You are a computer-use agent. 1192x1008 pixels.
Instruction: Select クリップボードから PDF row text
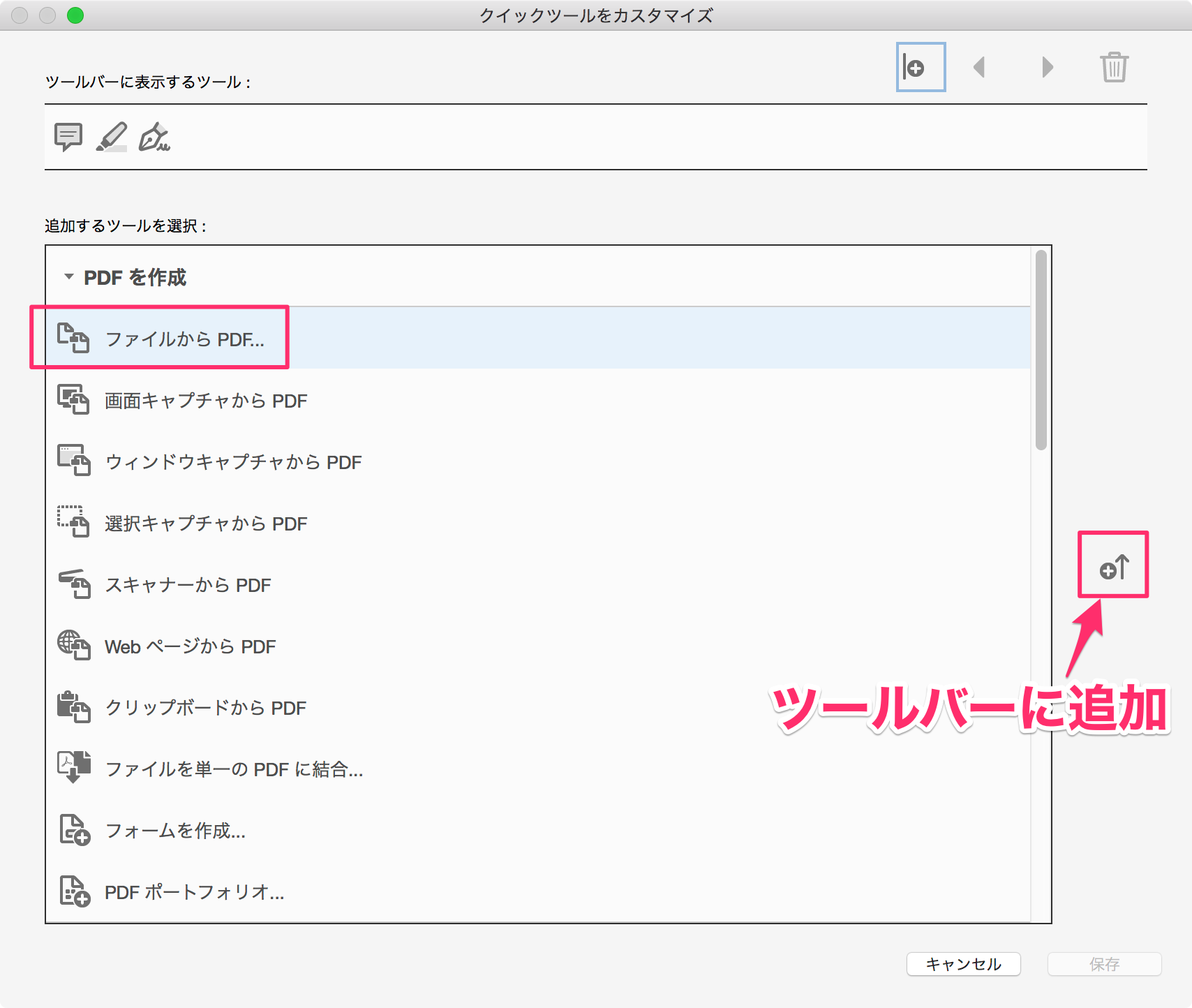(205, 708)
